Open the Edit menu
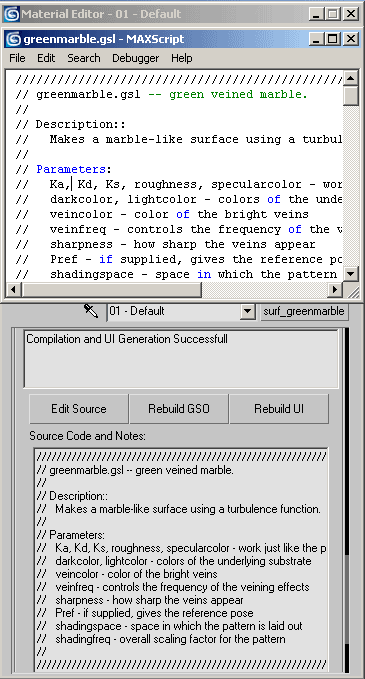Image resolution: width=365 pixels, height=679 pixels. pos(46,58)
